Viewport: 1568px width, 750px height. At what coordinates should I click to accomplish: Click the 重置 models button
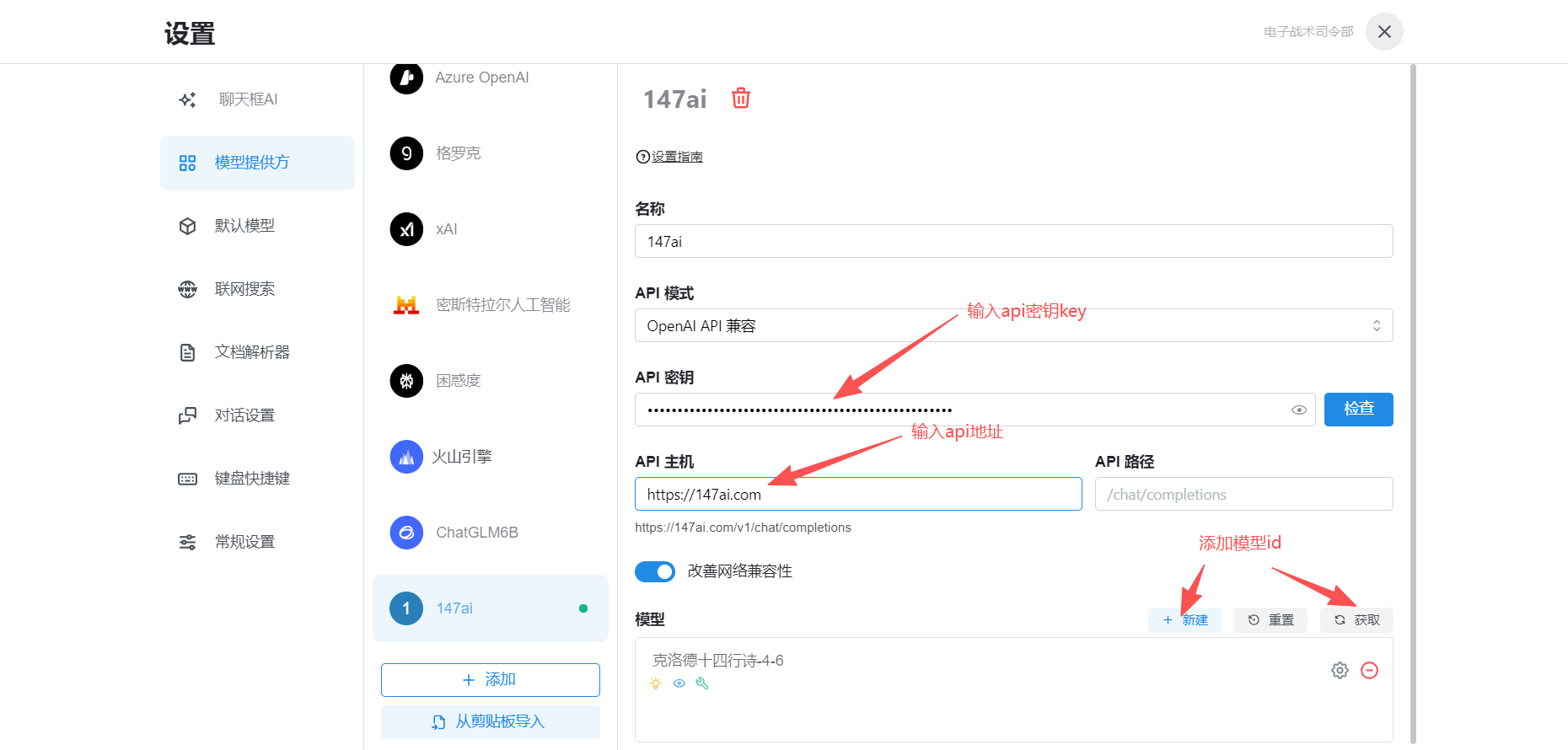point(1270,620)
